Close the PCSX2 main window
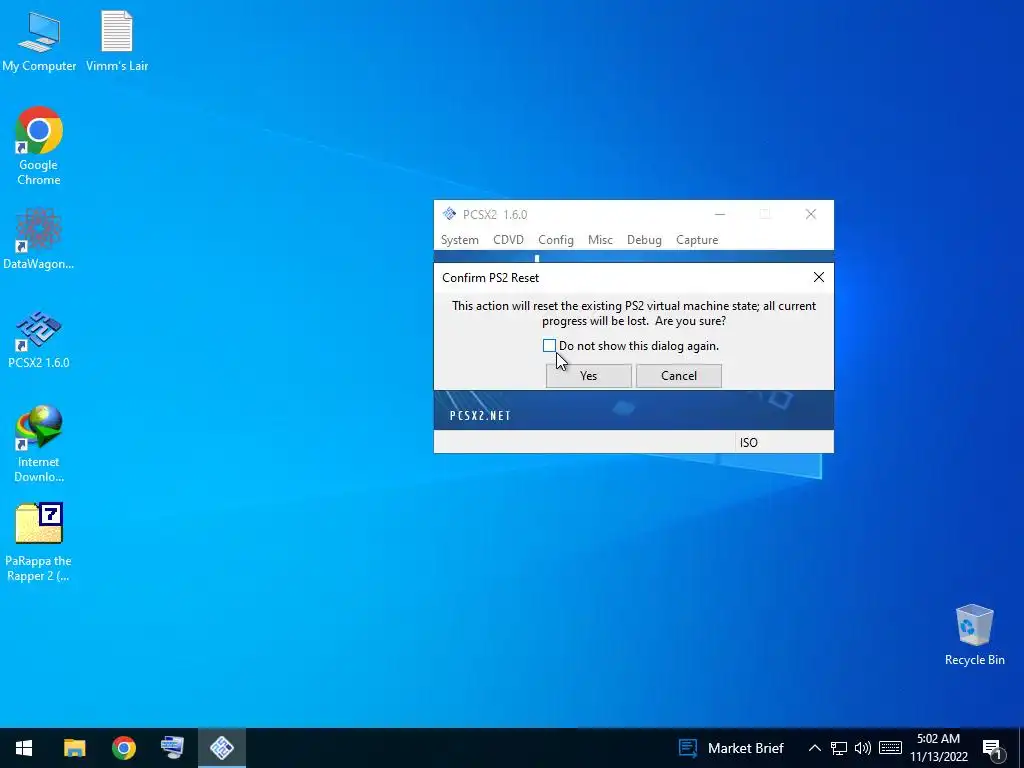Viewport: 1024px width, 768px height. pos(810,214)
